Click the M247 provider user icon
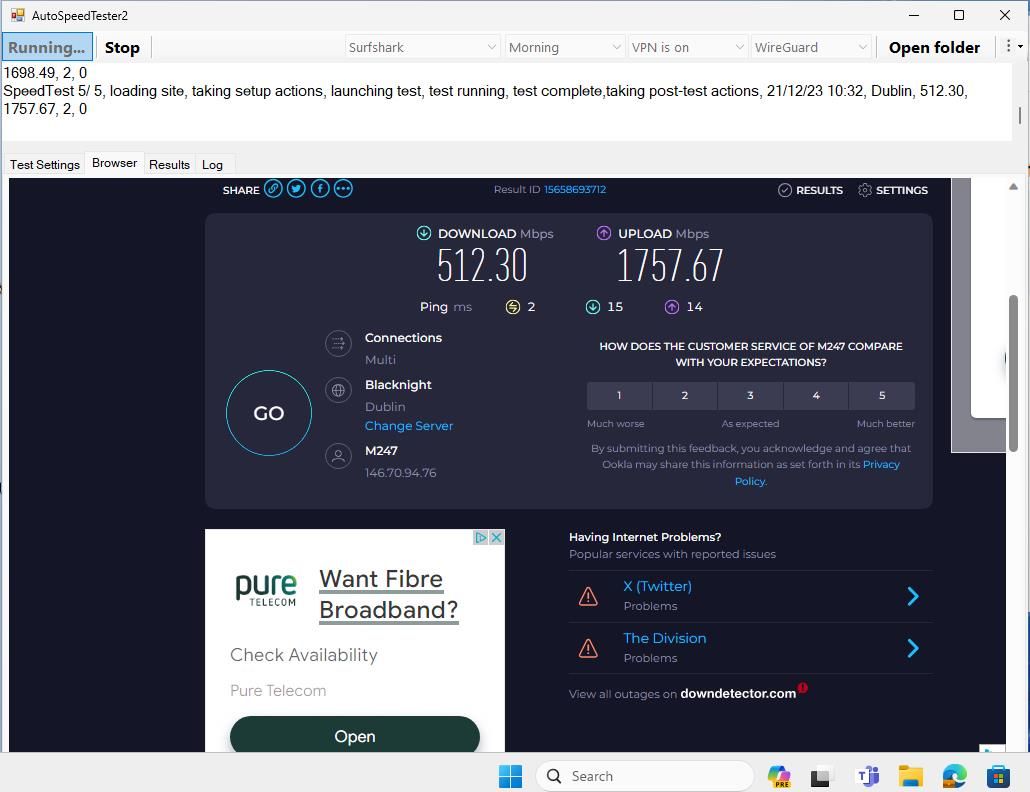The image size is (1030, 792). point(338,456)
